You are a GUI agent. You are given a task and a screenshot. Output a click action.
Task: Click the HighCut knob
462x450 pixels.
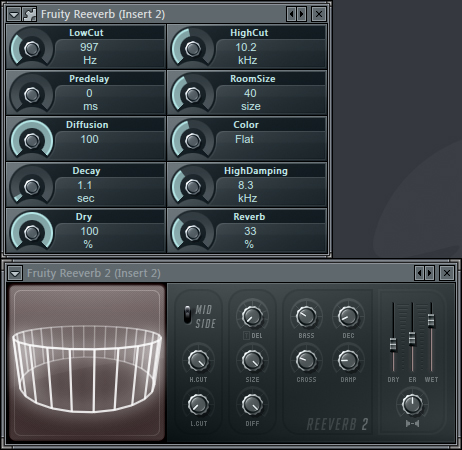193,49
